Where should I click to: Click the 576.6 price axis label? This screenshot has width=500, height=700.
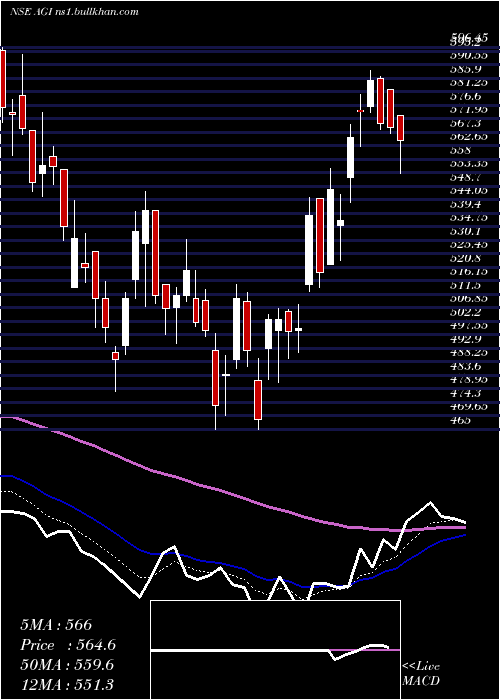[x=465, y=96]
